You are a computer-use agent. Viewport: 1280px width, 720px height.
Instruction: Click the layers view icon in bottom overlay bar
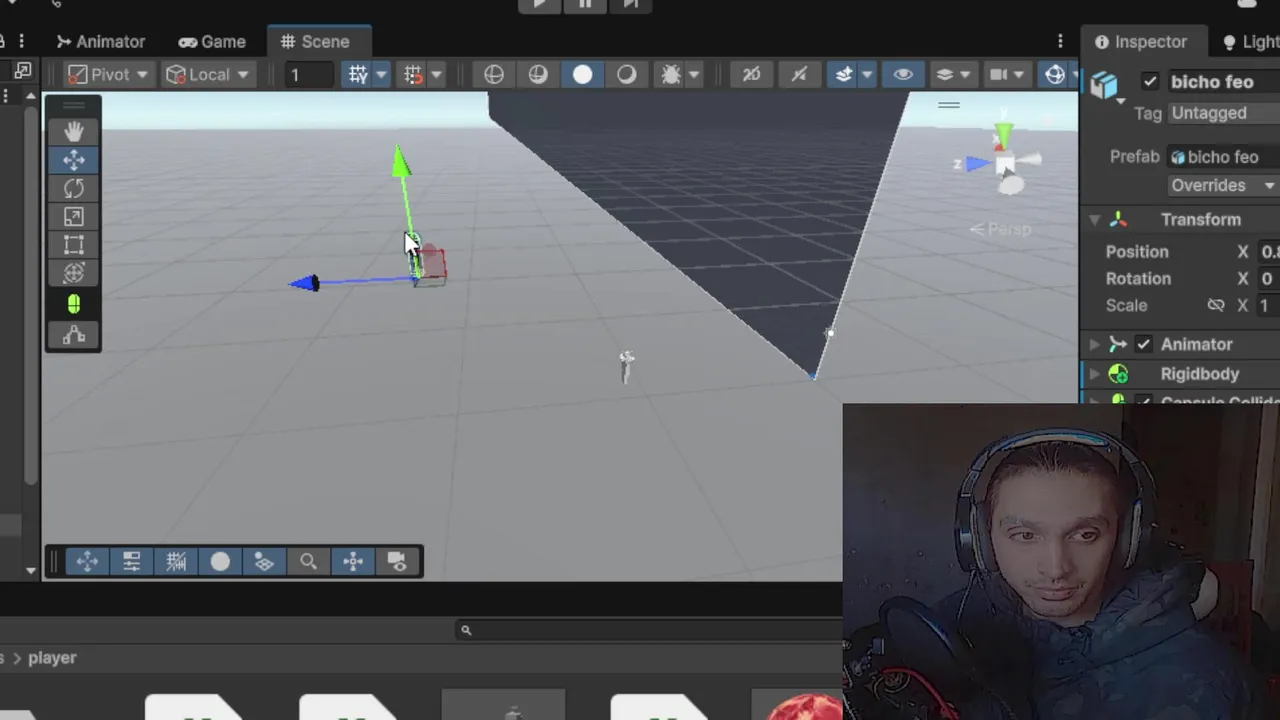[264, 562]
